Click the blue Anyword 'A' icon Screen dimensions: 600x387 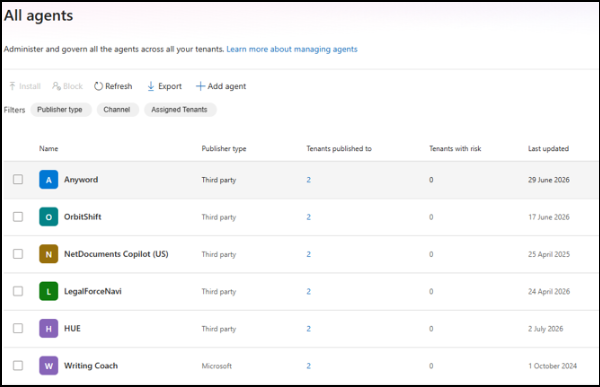tap(49, 180)
